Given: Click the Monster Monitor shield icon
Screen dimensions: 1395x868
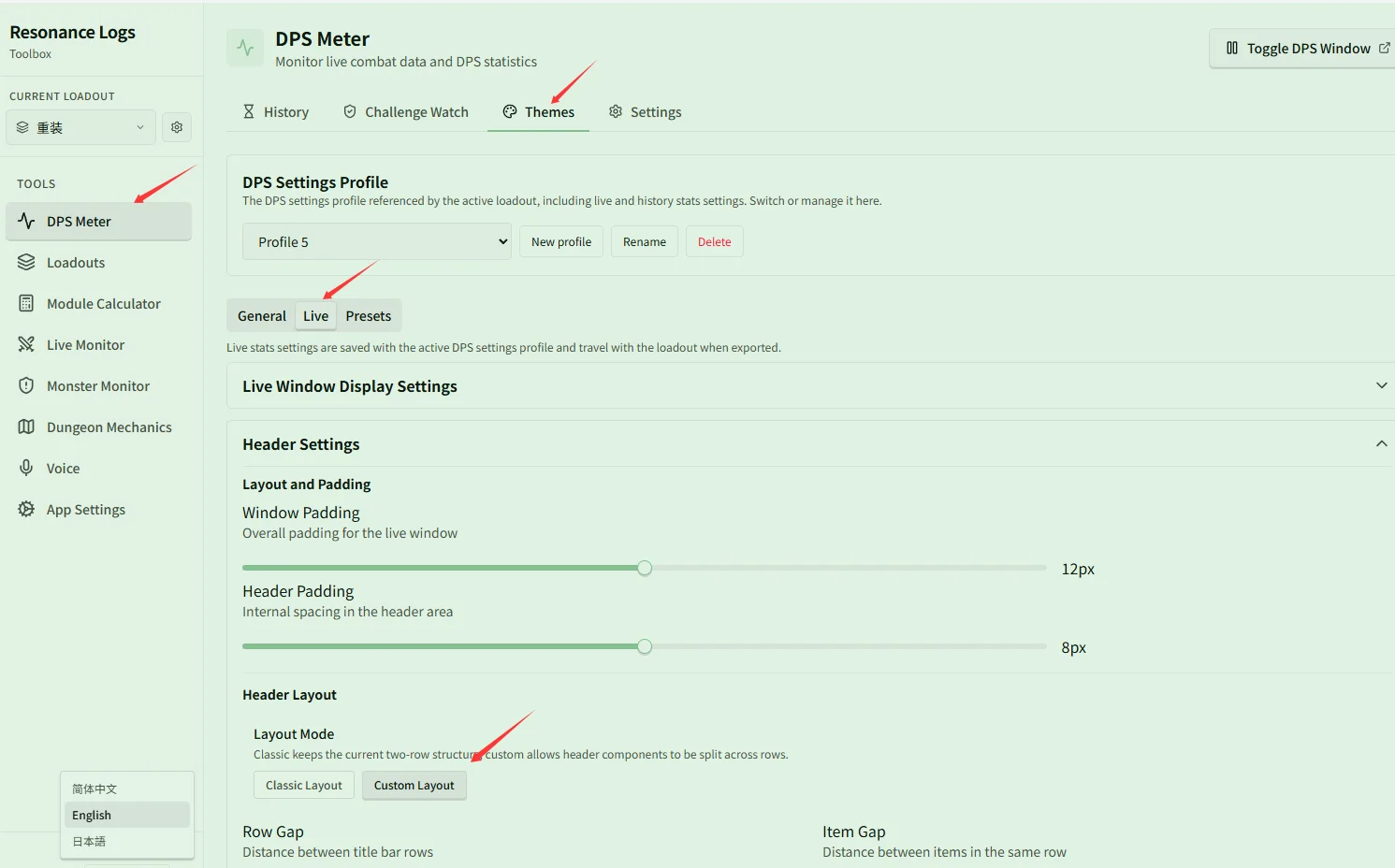Looking at the screenshot, I should coord(26,385).
